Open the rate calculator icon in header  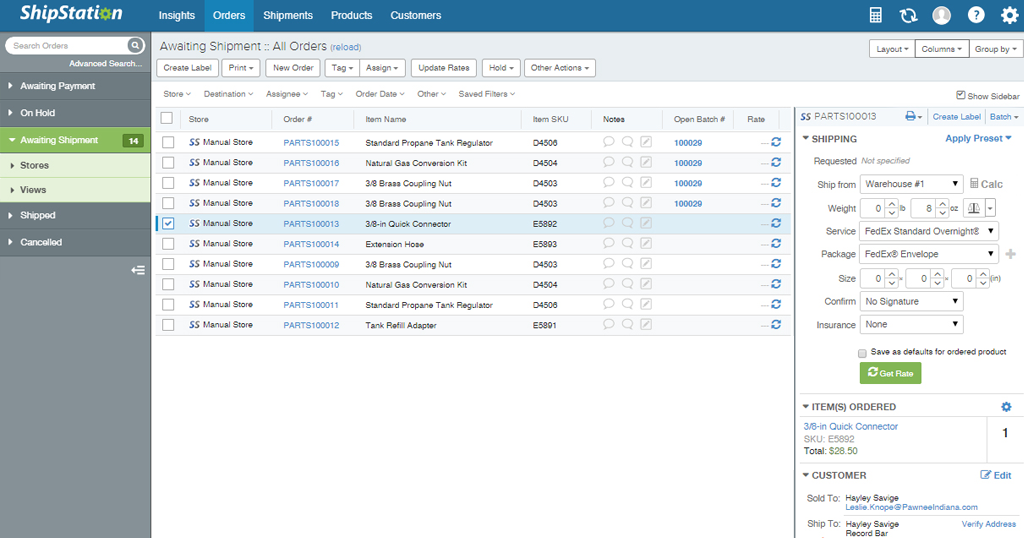click(876, 15)
